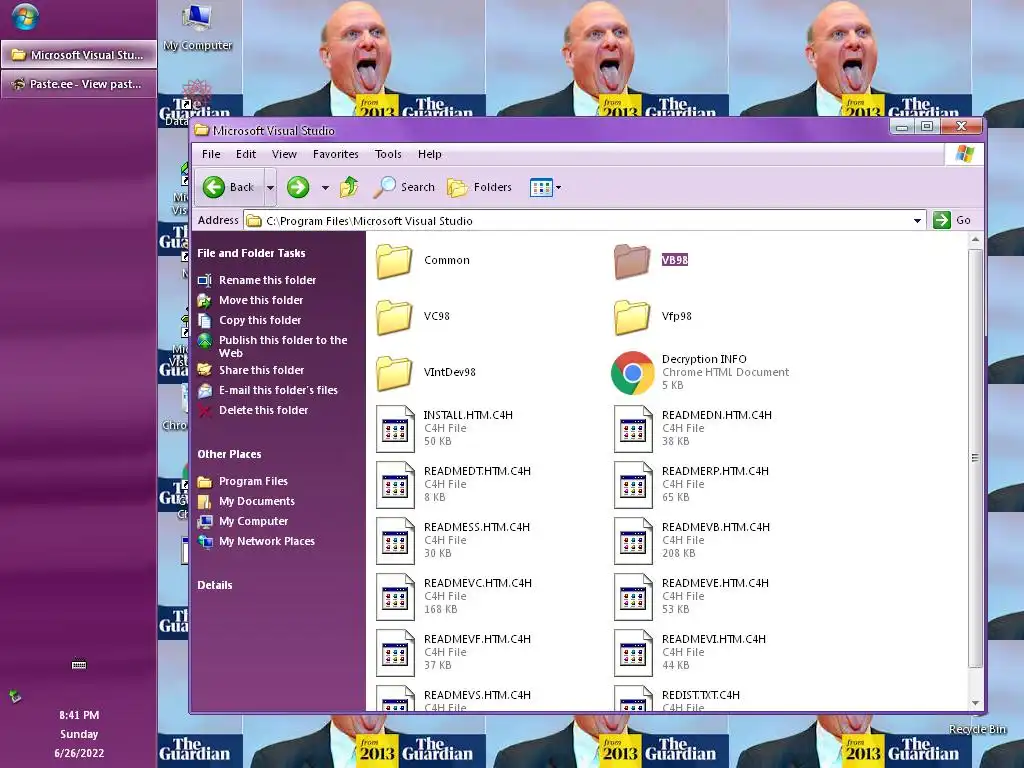Expand the Views dropdown arrow

[558, 188]
